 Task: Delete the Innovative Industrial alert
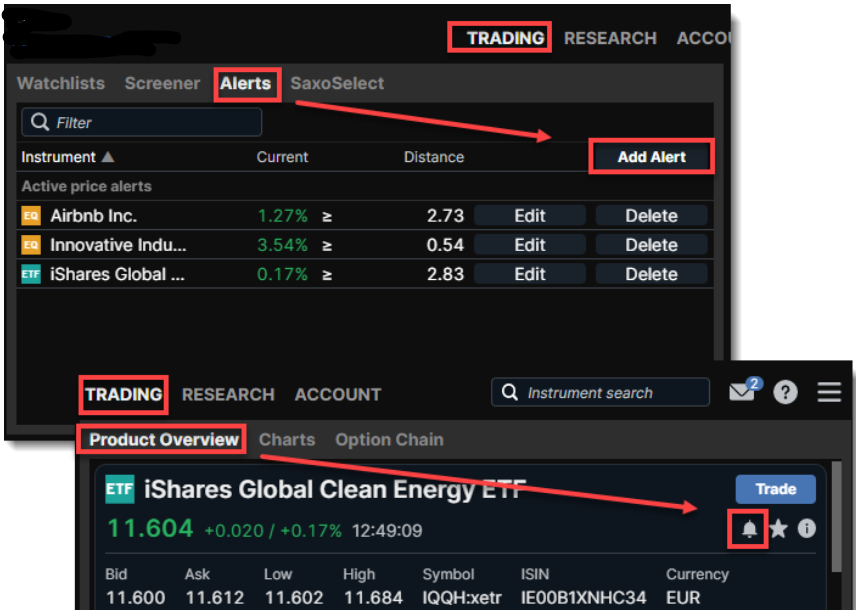coord(651,245)
